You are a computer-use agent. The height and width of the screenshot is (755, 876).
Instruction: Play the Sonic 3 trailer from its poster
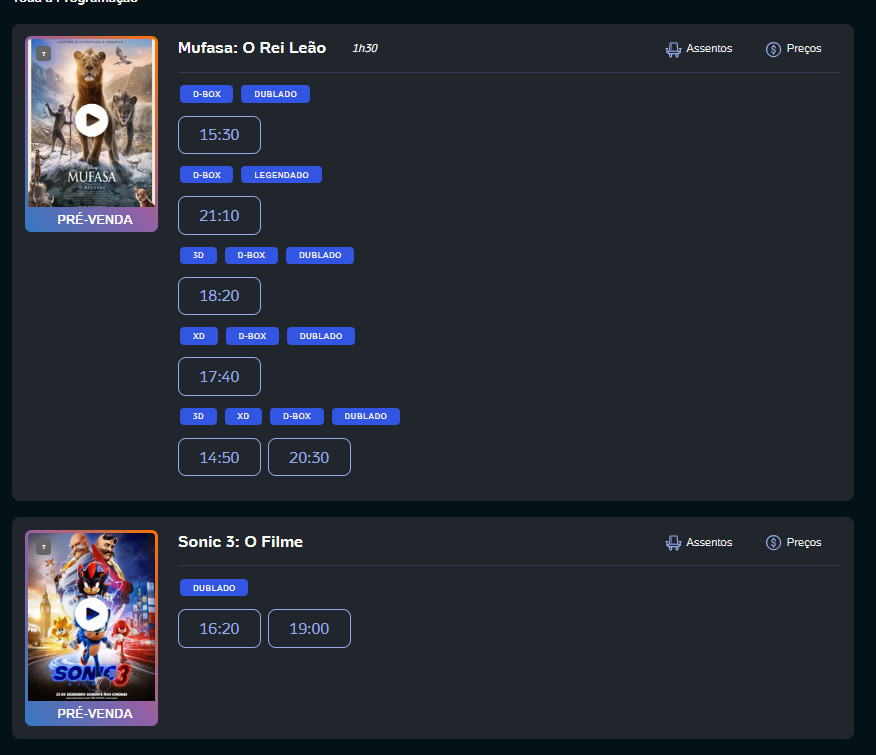pos(92,614)
